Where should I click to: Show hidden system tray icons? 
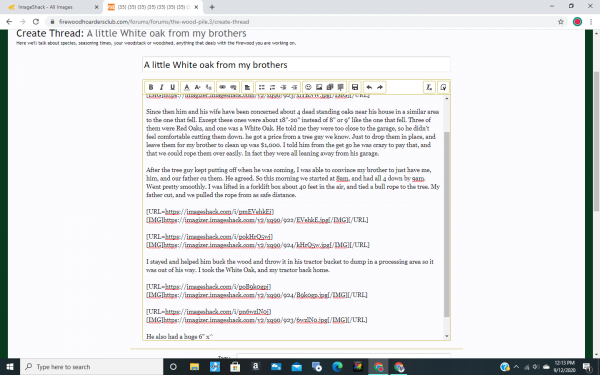coord(516,367)
